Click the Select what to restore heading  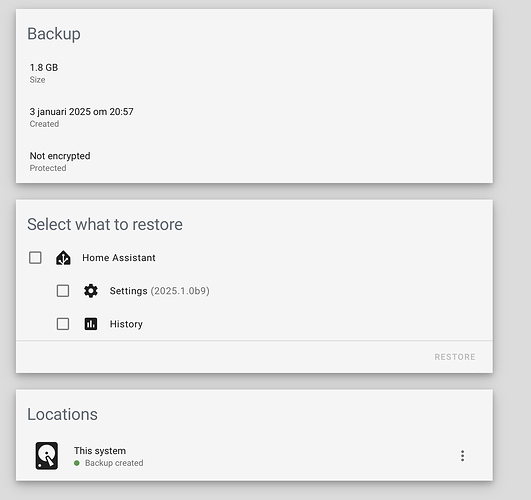(x=105, y=224)
